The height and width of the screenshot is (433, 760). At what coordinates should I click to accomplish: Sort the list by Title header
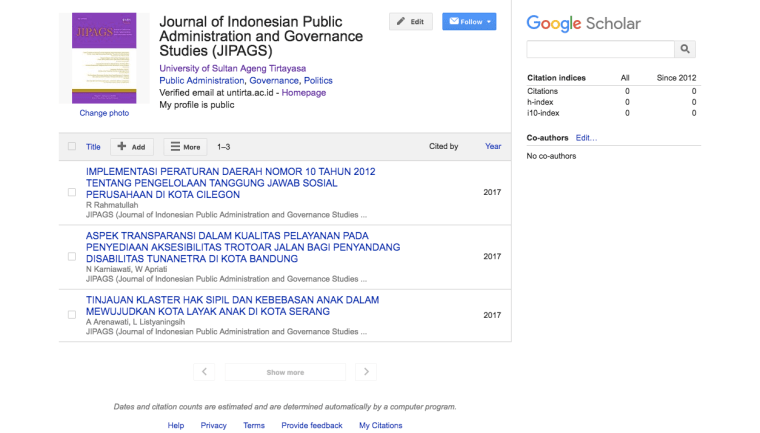pyautogui.click(x=93, y=146)
